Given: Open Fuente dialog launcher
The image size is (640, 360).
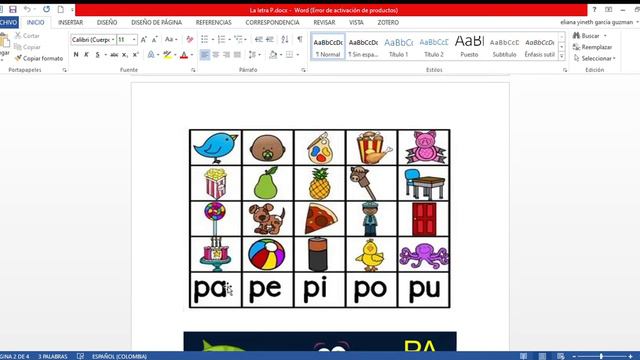Looking at the screenshot, I should (x=193, y=70).
